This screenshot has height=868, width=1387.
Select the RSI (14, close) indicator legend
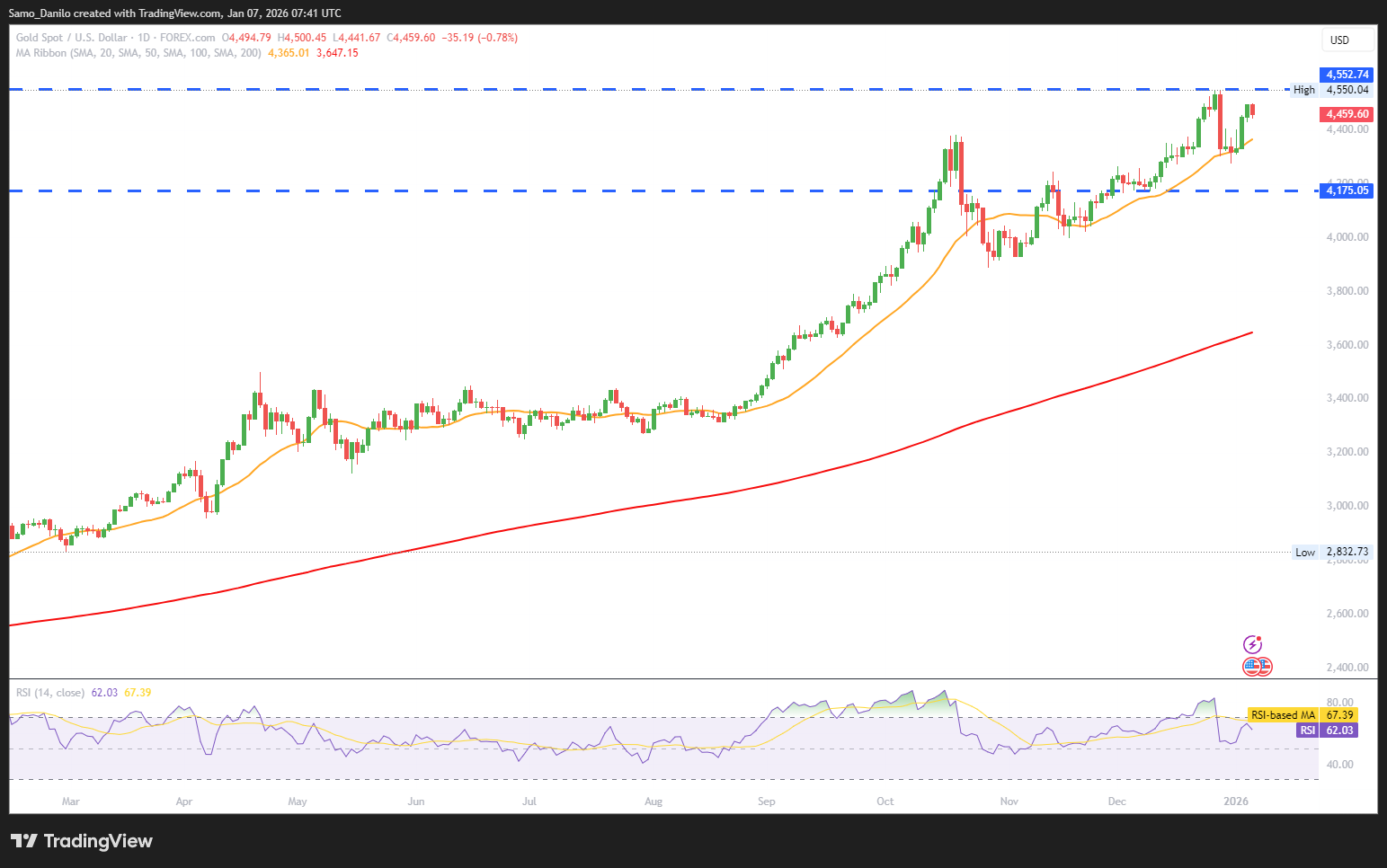(x=50, y=693)
